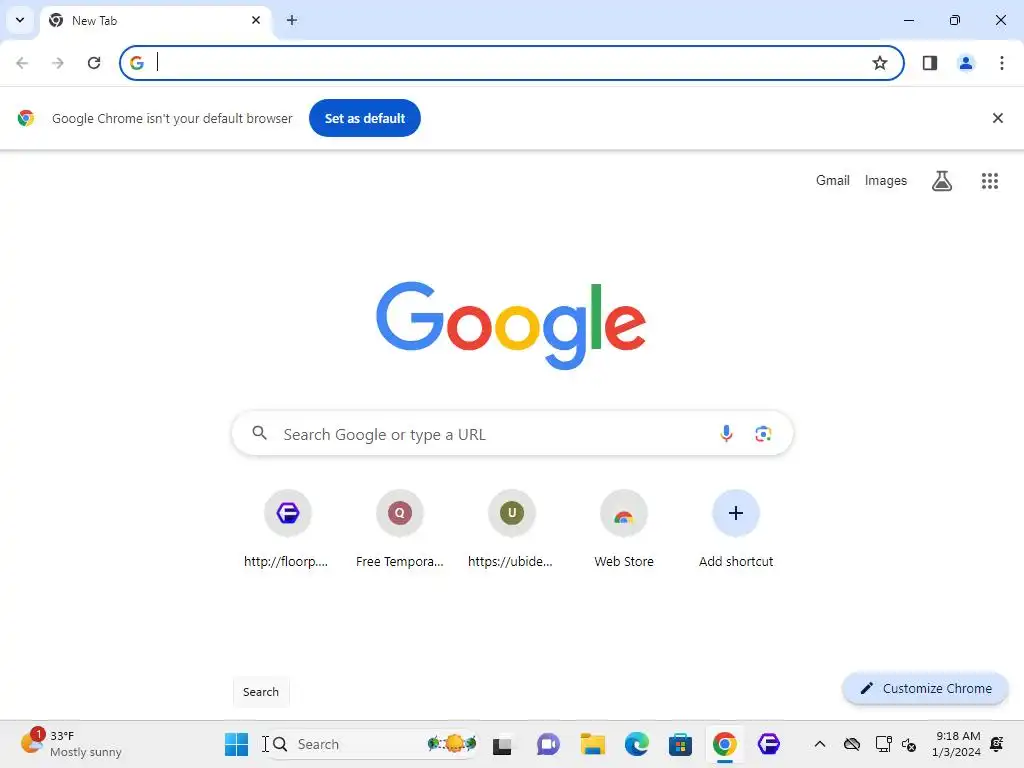The height and width of the screenshot is (768, 1024).
Task: Open Images link
Action: coord(886,180)
